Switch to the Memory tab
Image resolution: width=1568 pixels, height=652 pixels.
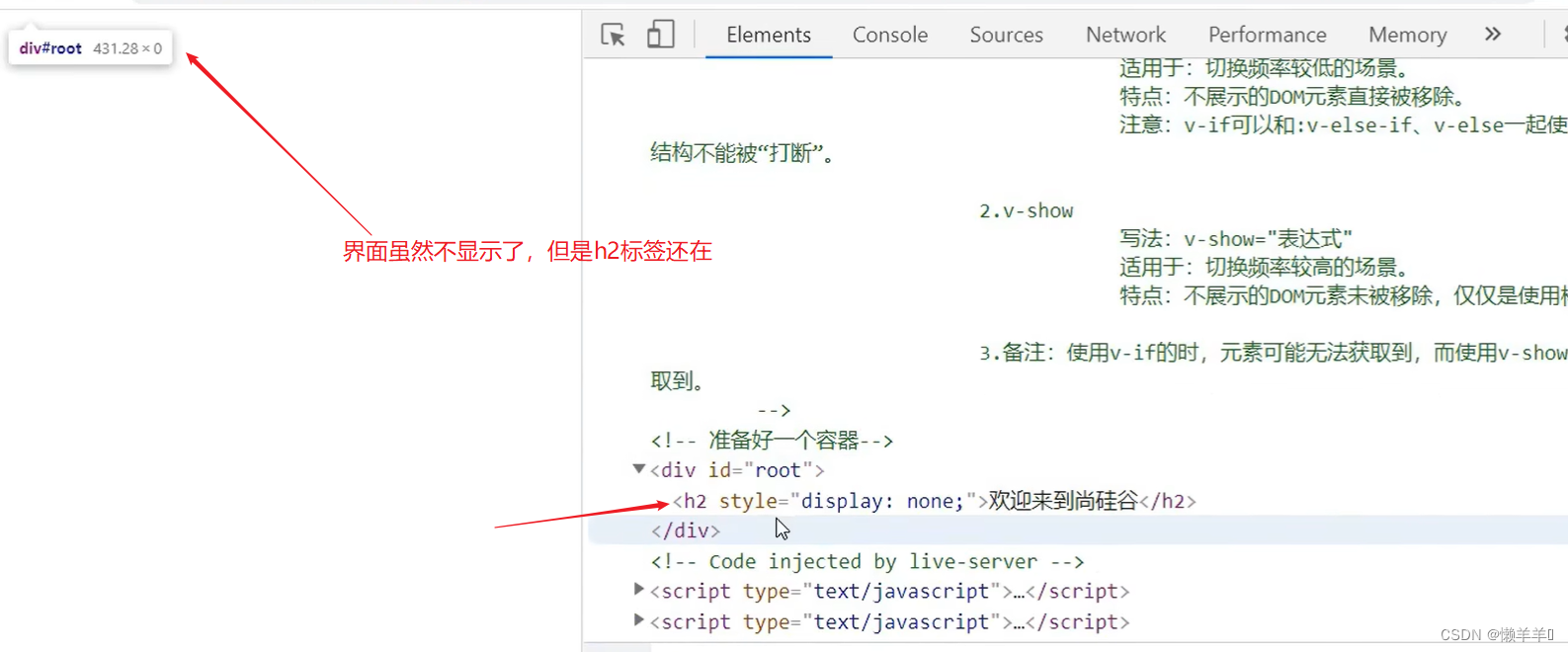1407,35
